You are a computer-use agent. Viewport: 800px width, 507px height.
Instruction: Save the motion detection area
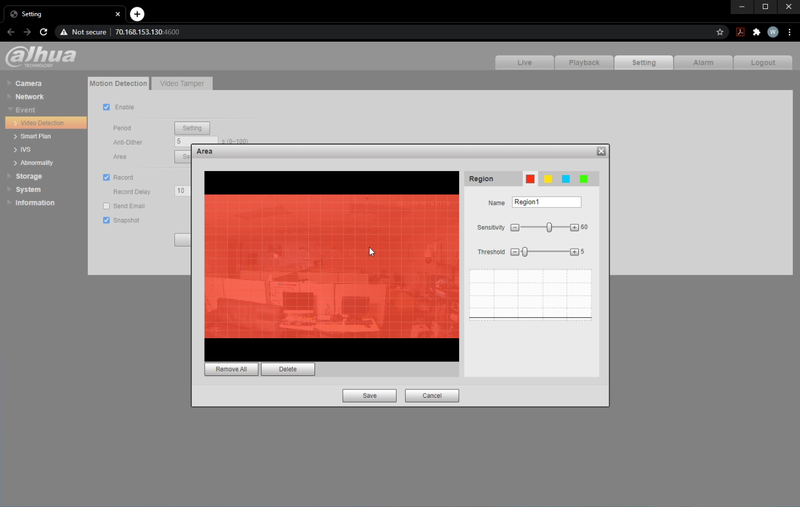pyautogui.click(x=369, y=396)
